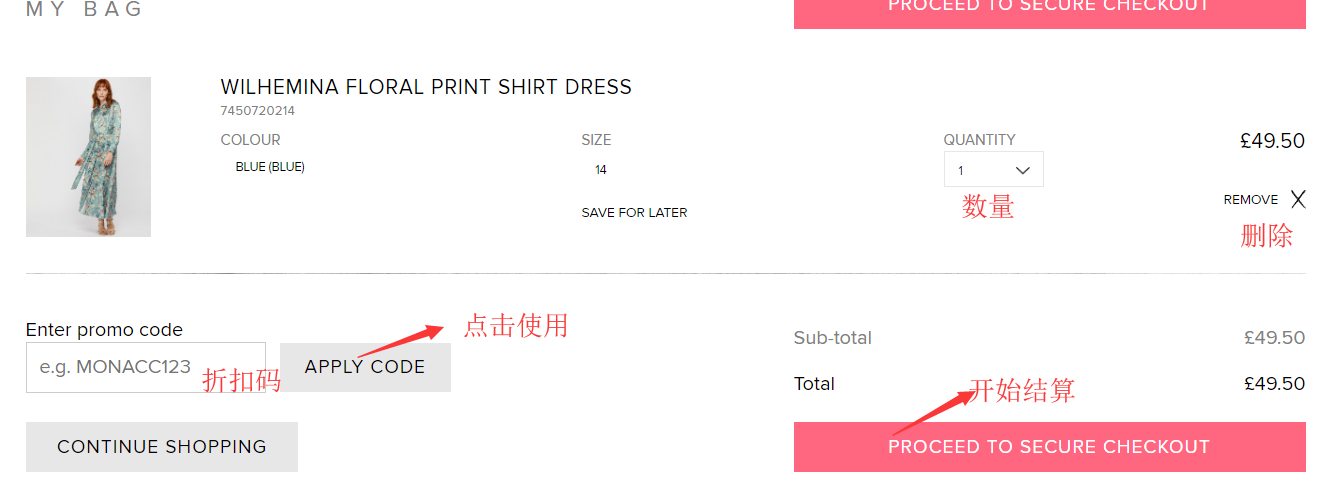Open Wilhemina Floral Print Shirt Dress page

point(426,87)
